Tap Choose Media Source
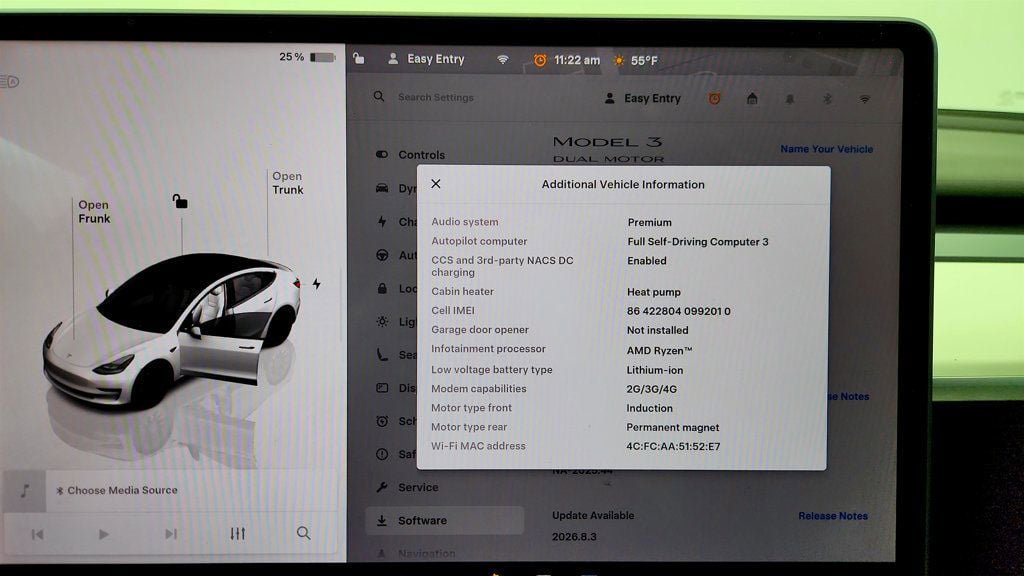The height and width of the screenshot is (576, 1024). click(x=117, y=490)
